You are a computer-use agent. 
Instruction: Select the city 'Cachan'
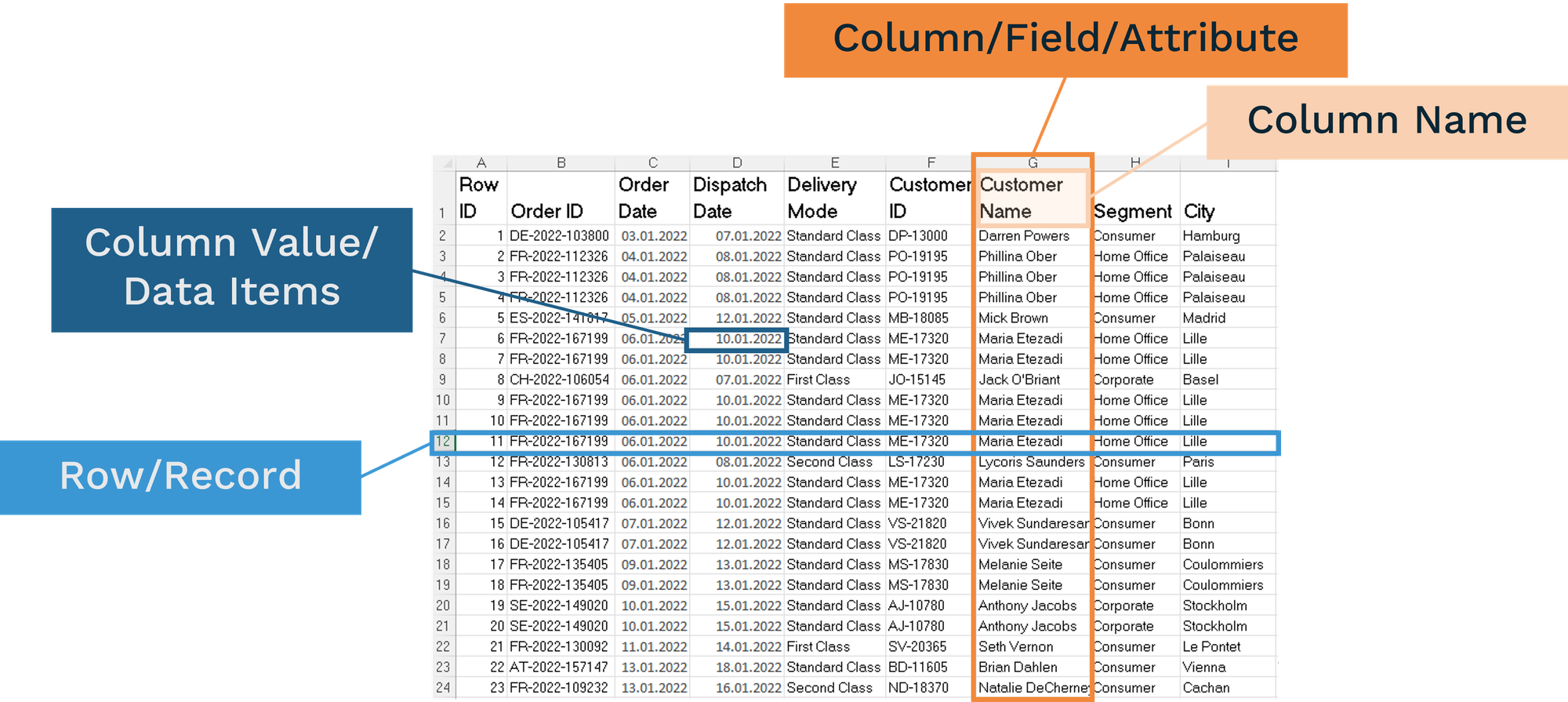(x=1228, y=688)
